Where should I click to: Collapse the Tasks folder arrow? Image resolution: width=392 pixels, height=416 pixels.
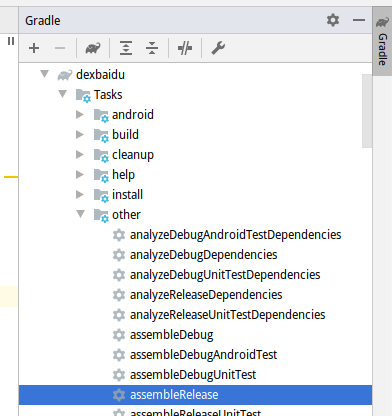coord(63,94)
